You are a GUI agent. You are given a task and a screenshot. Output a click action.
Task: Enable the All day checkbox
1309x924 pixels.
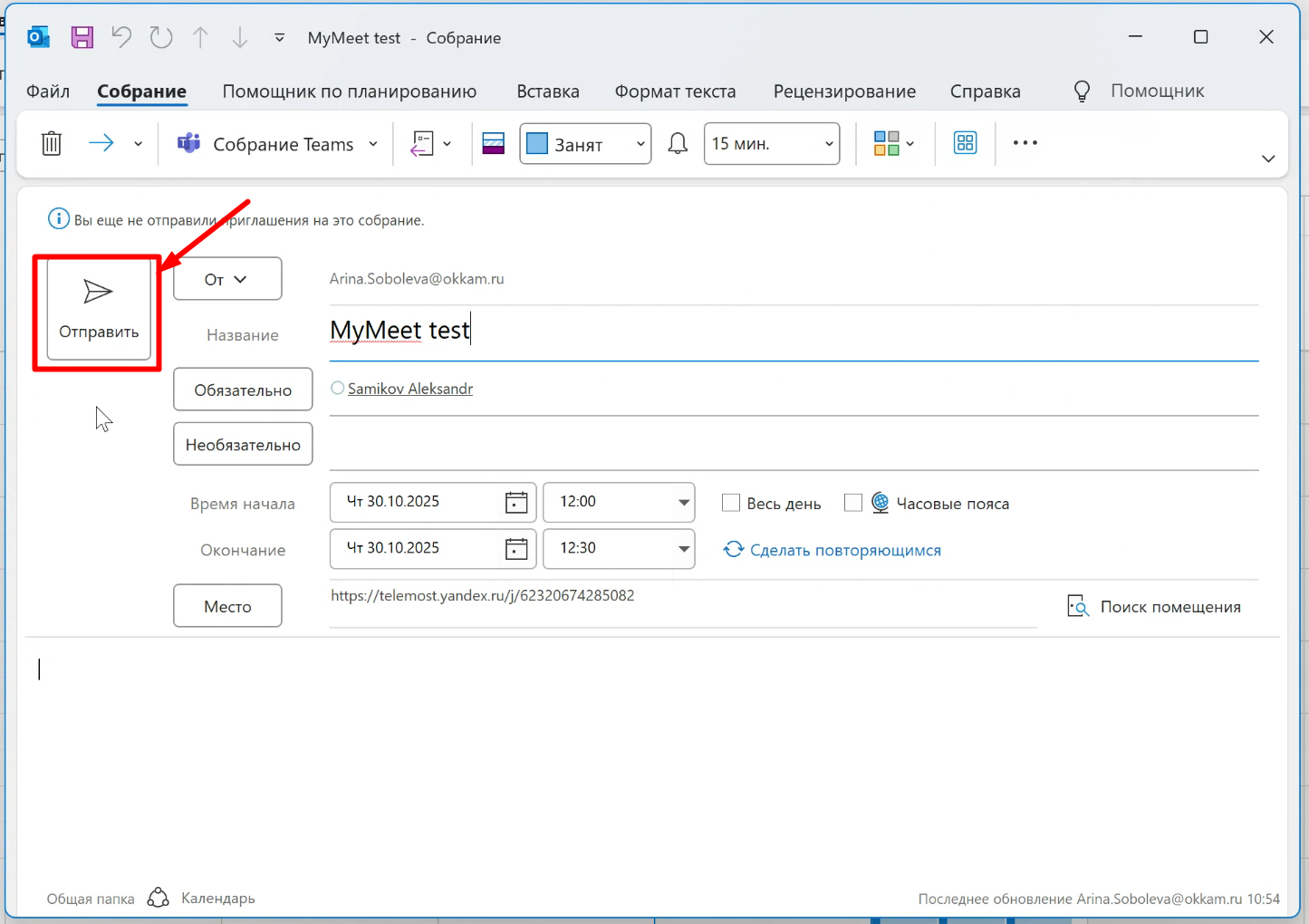[x=731, y=503]
